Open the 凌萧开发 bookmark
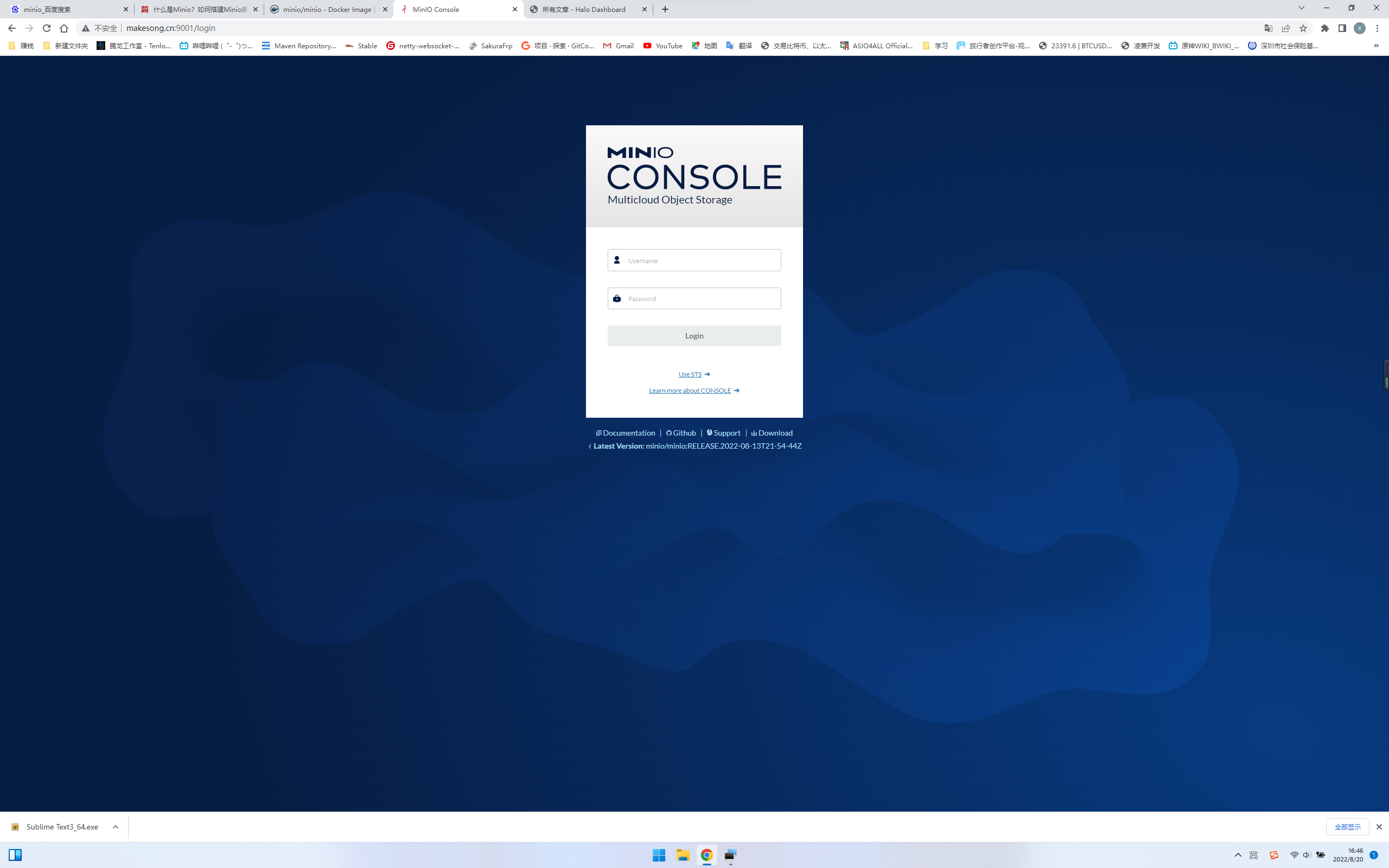This screenshot has width=1389, height=868. point(1140,46)
